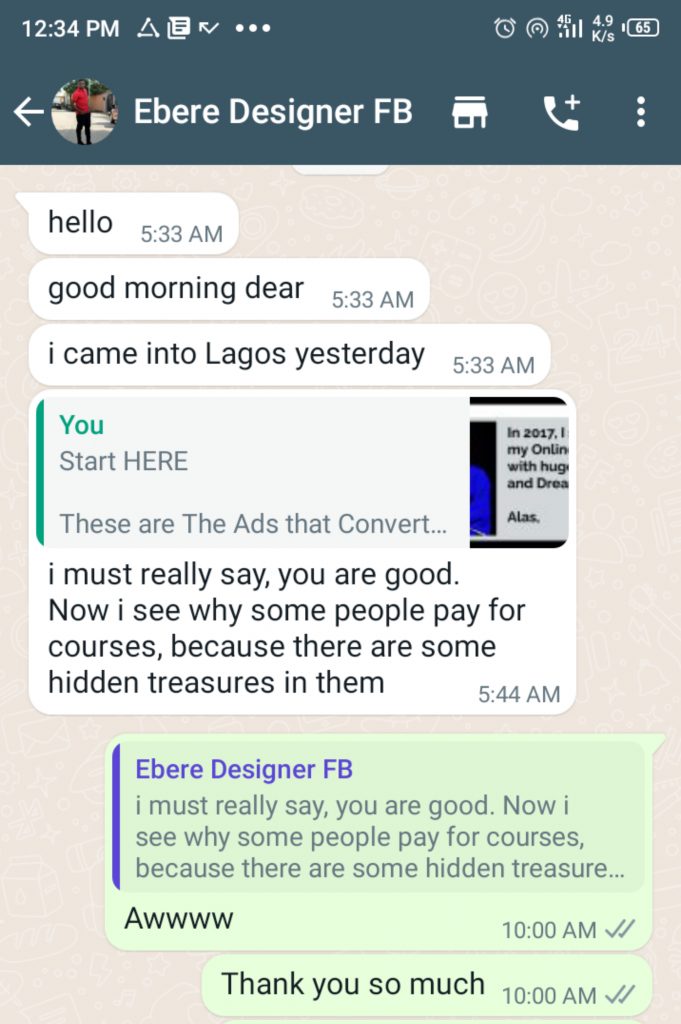Open the business catalog storefront icon
This screenshot has height=1024, width=681.
click(x=469, y=112)
